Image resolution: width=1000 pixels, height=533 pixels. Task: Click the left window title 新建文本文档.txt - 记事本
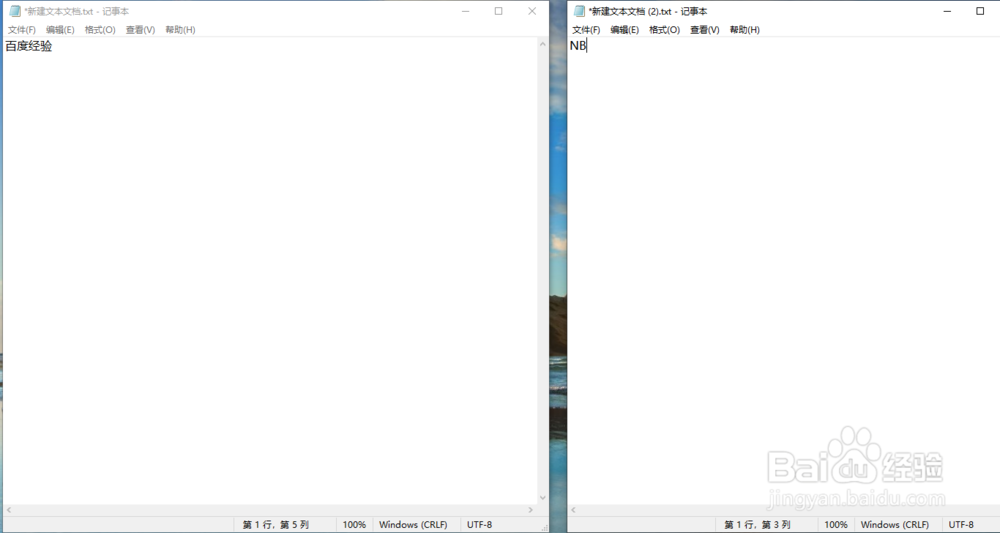coord(77,11)
